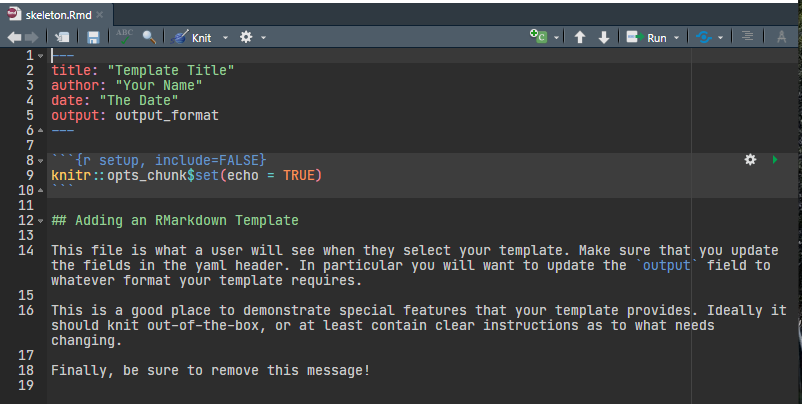802x404 pixels.
Task: Toggle the document outline panel
Action: coord(748,37)
